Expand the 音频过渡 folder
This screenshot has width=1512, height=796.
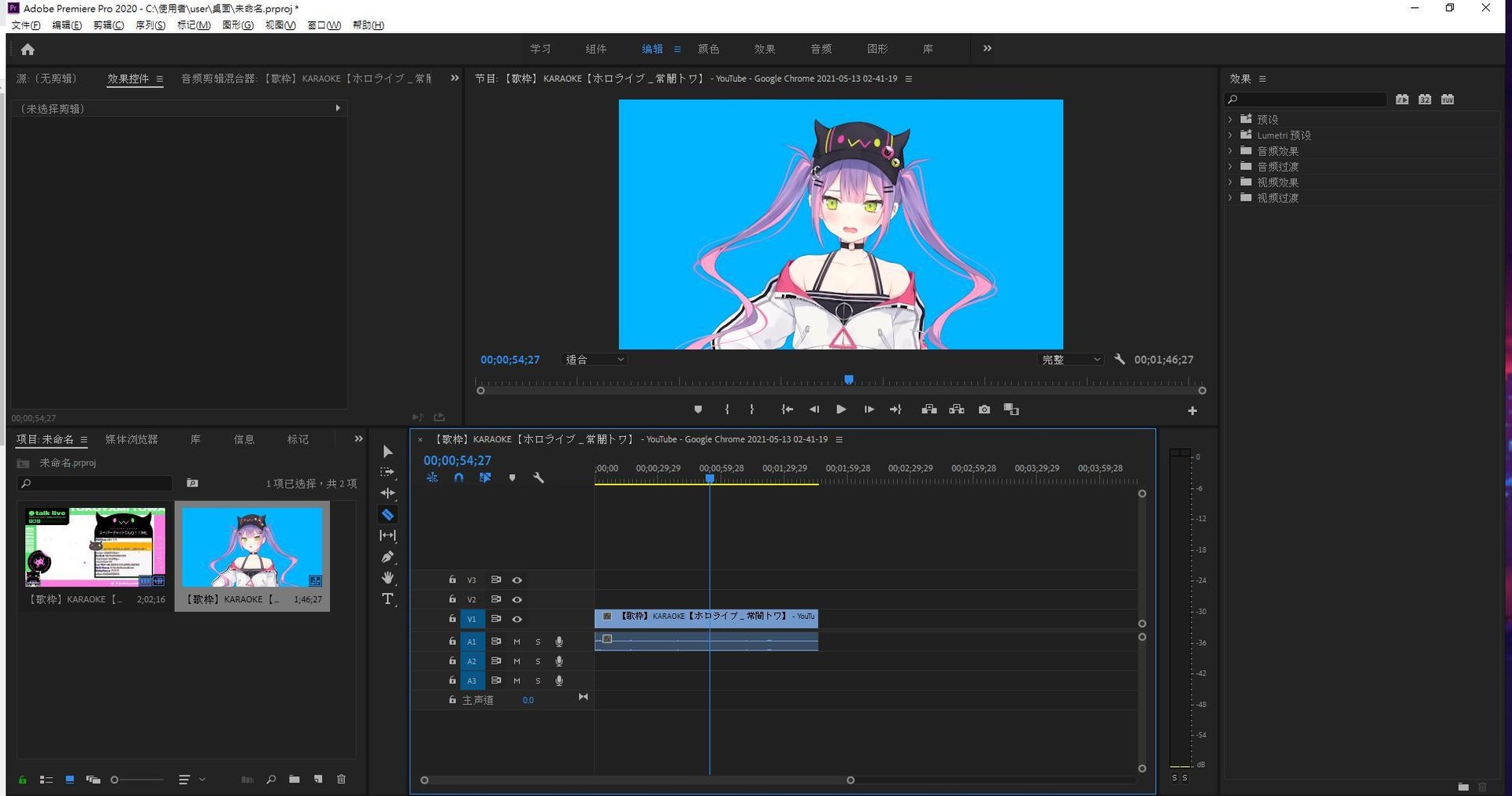tap(1230, 167)
